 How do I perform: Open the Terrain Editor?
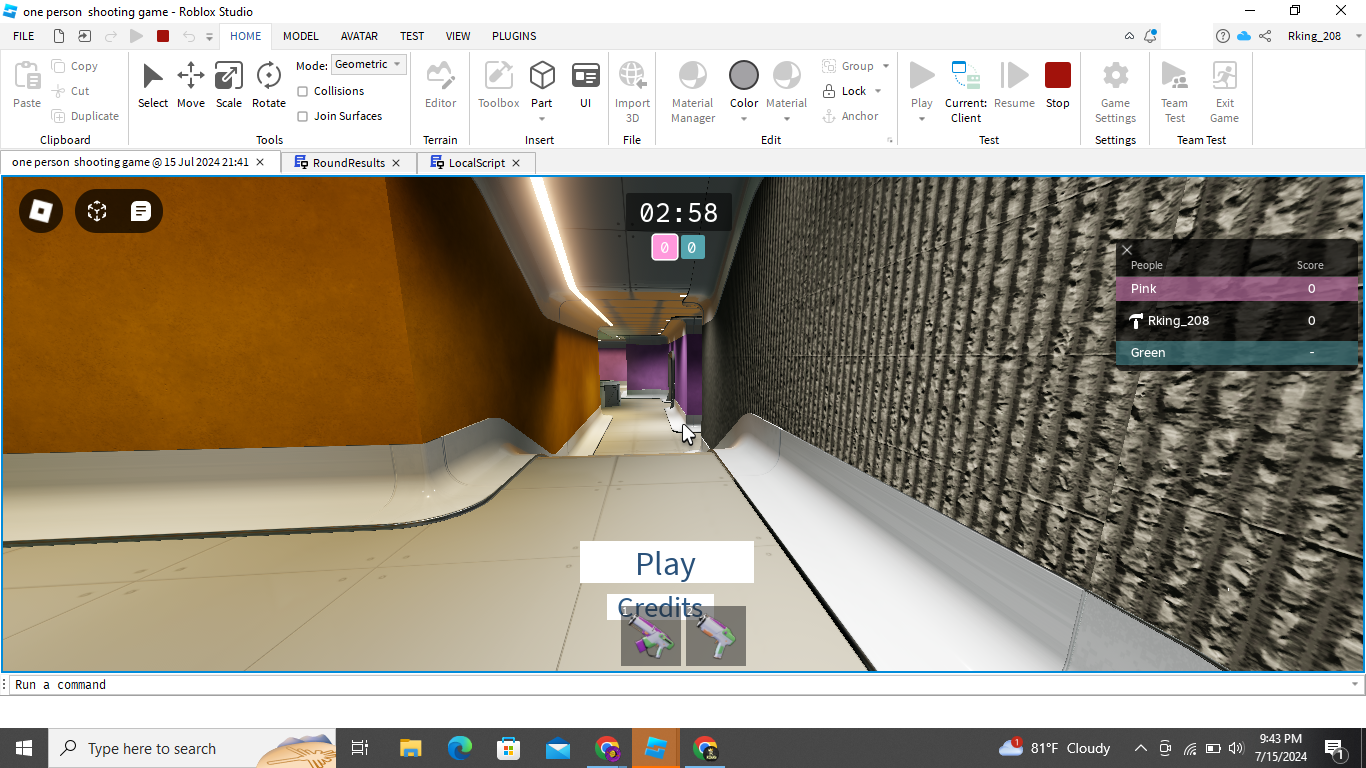point(440,85)
